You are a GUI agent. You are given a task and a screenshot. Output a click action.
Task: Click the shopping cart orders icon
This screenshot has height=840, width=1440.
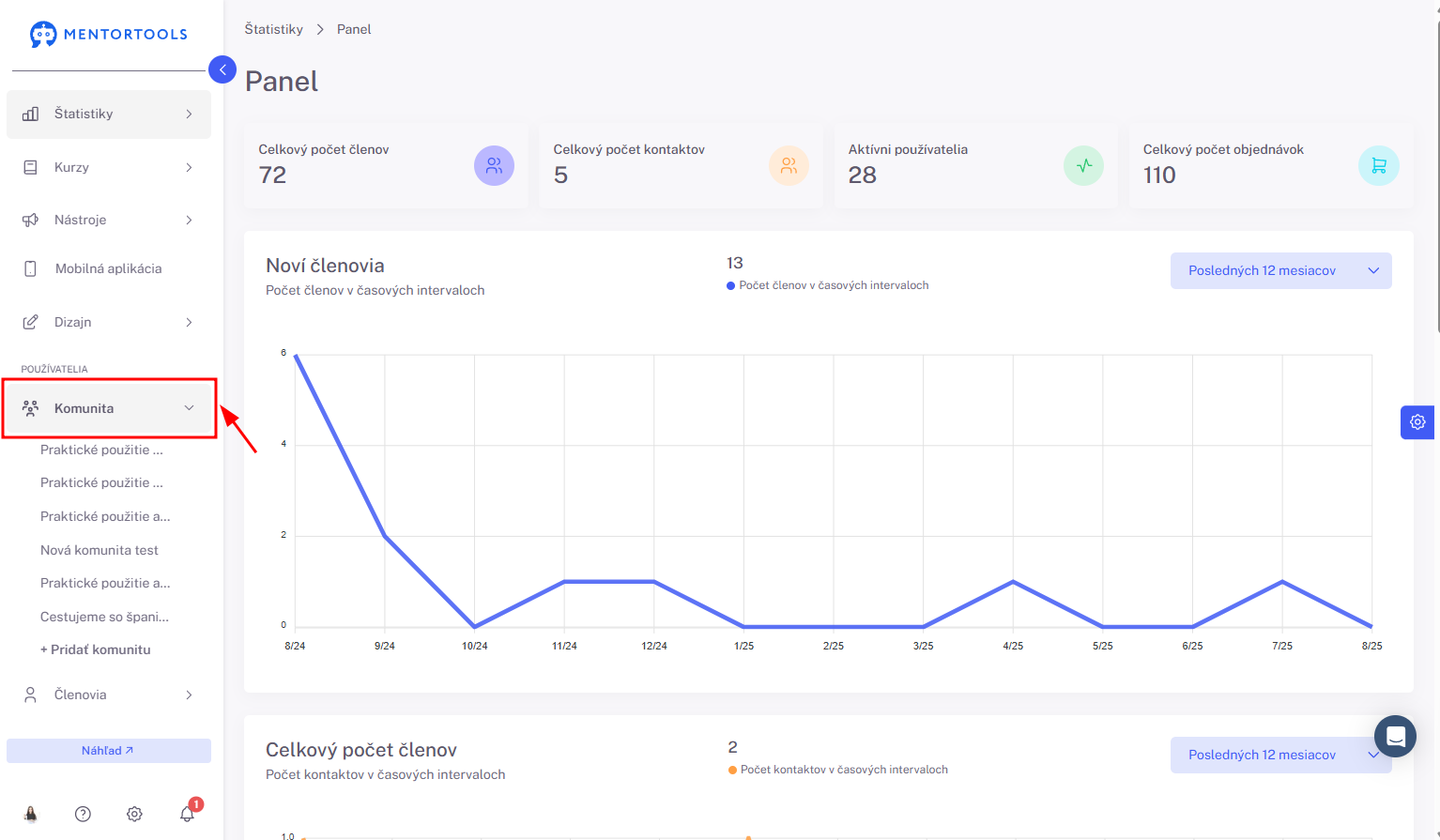click(1379, 166)
